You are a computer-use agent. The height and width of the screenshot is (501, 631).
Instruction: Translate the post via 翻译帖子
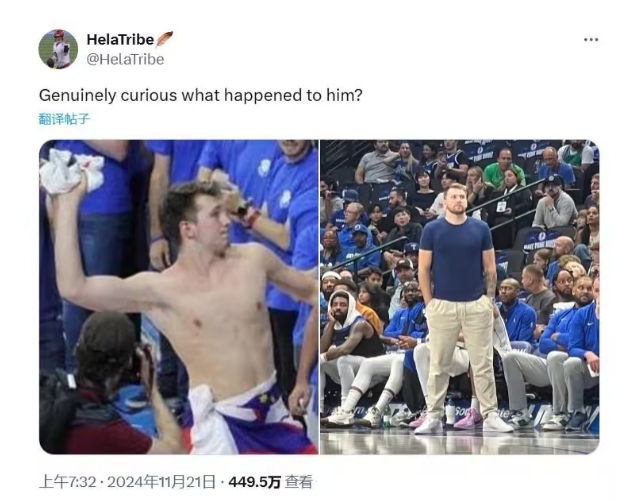pos(64,119)
